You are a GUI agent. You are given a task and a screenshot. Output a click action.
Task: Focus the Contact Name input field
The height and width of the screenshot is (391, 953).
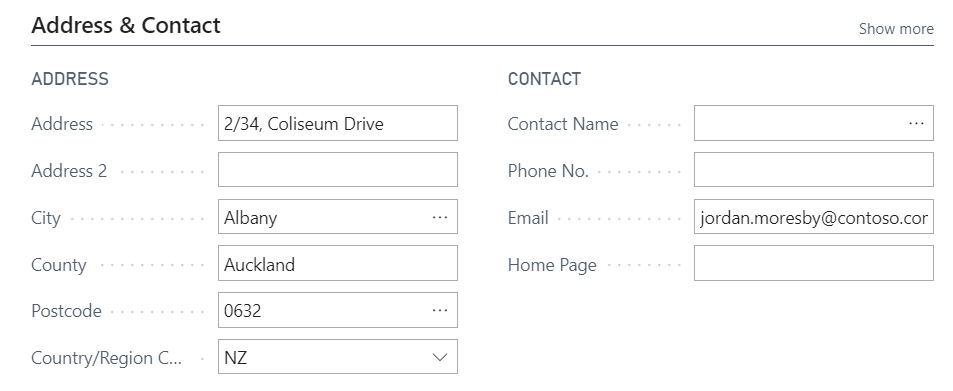pyautogui.click(x=814, y=123)
